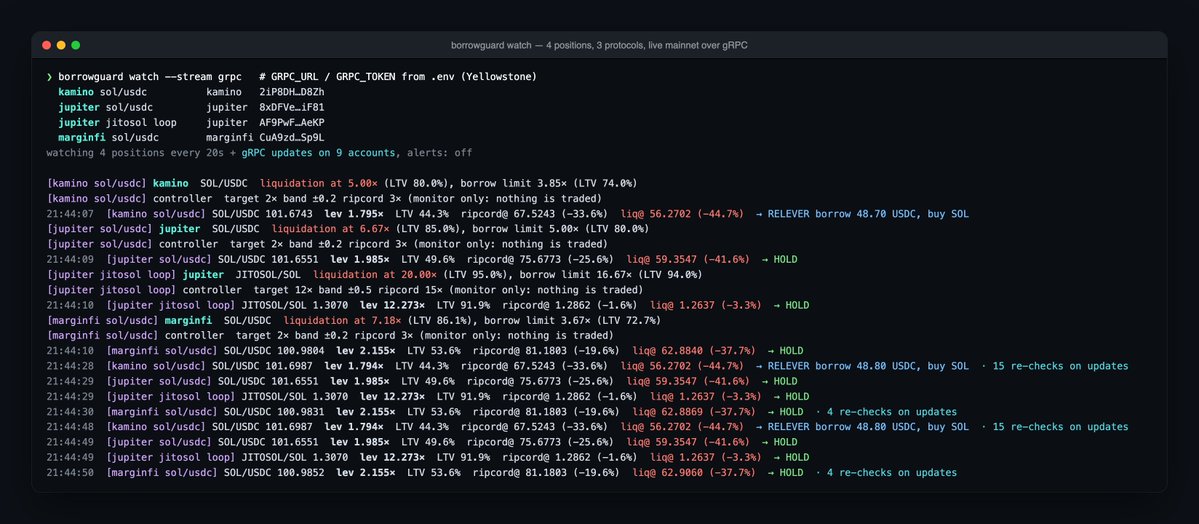
Task: Click 'borrow limit 3.85×' text
Action: (x=514, y=184)
